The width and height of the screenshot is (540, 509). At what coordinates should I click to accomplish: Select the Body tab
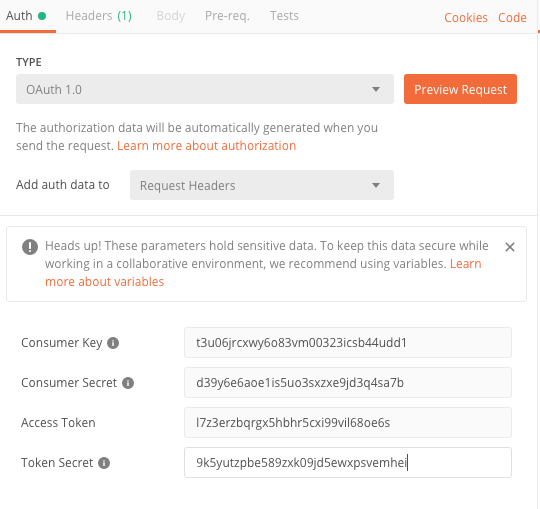coord(171,16)
